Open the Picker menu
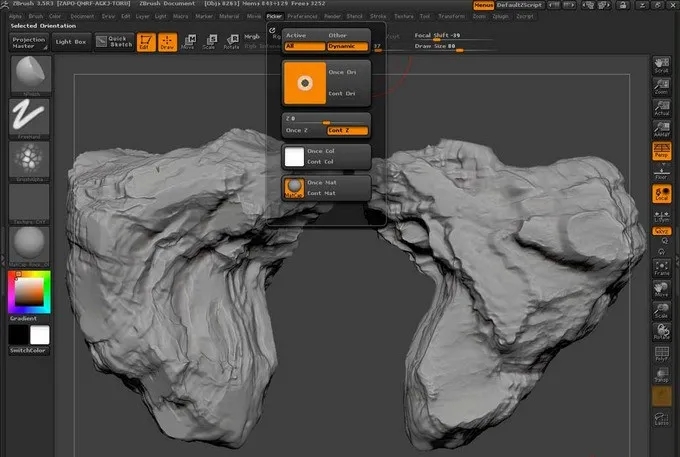The width and height of the screenshot is (680, 457). [x=274, y=17]
